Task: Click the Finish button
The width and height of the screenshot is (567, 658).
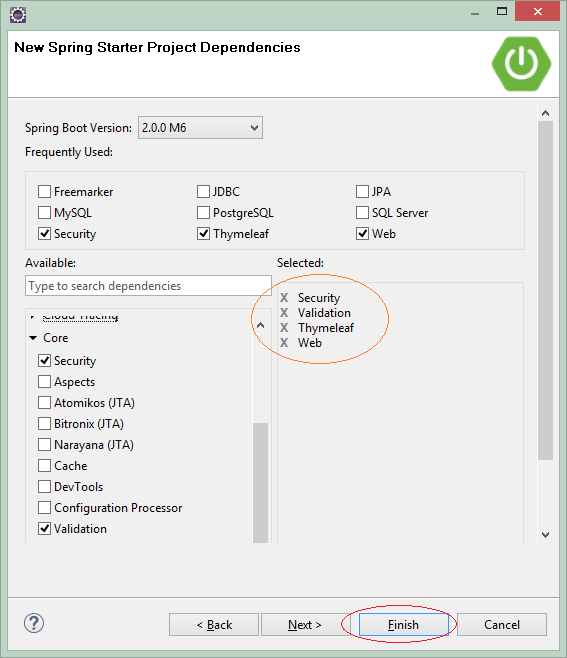Action: [403, 625]
